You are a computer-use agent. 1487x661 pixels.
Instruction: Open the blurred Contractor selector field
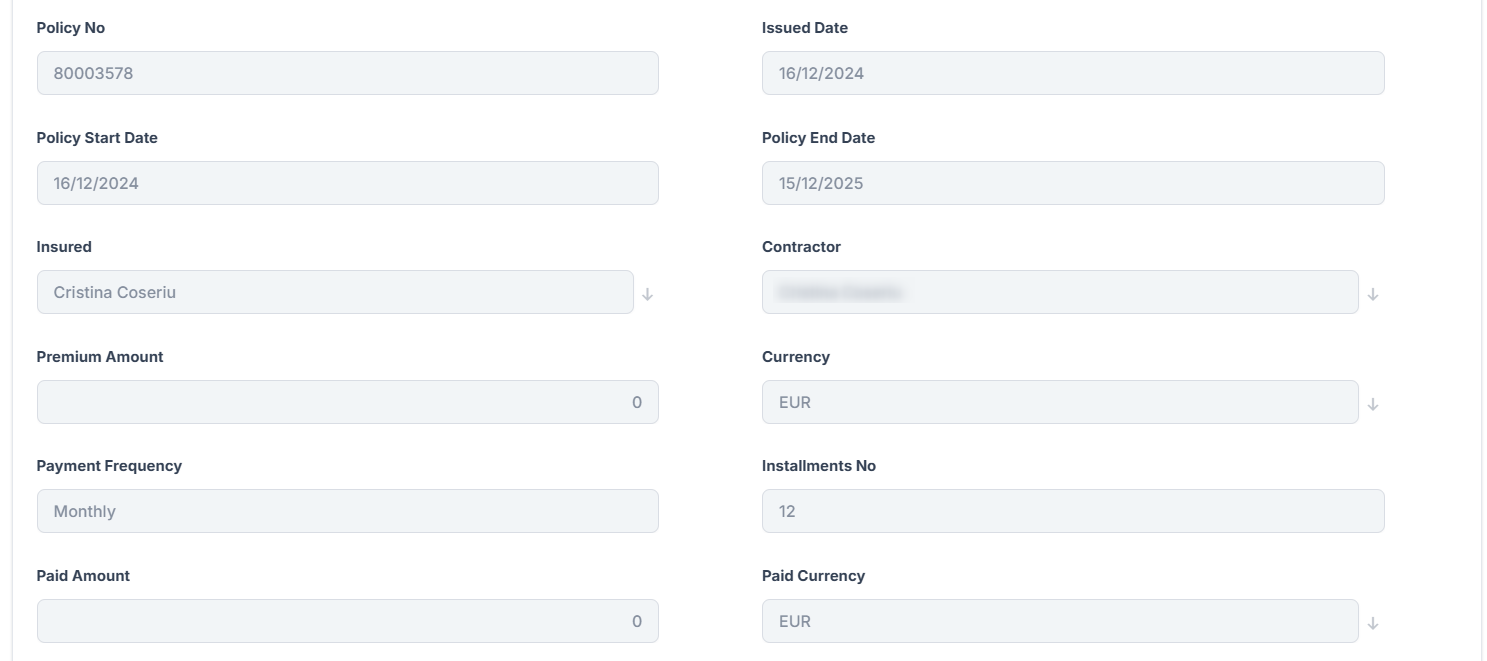point(1060,292)
